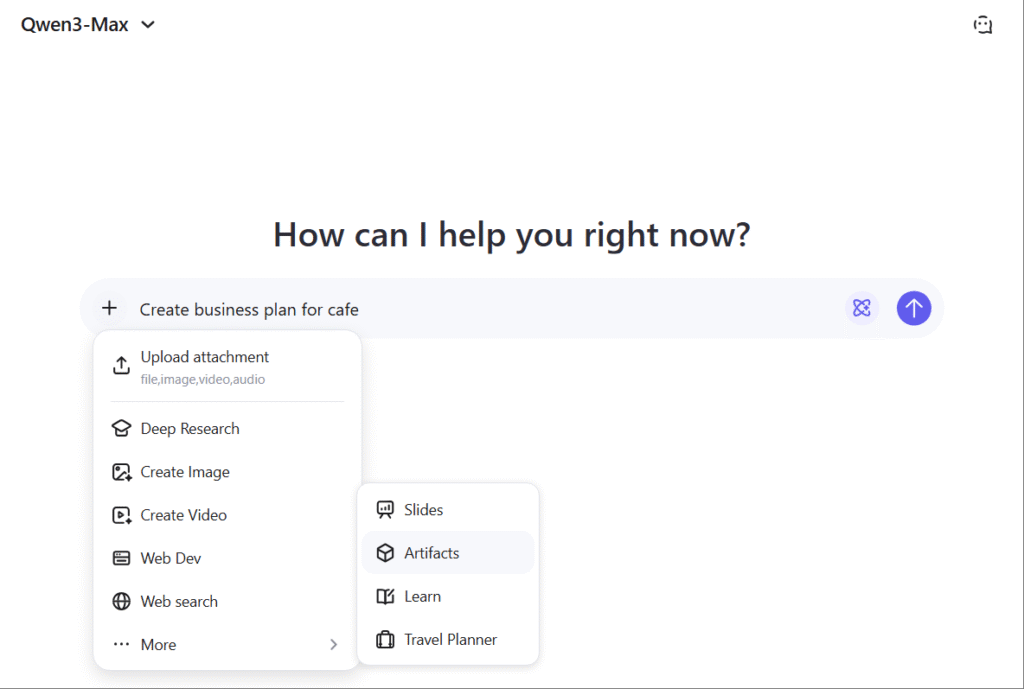Choose Slides from the submenu
Screen dimensions: 1024x689
click(423, 510)
